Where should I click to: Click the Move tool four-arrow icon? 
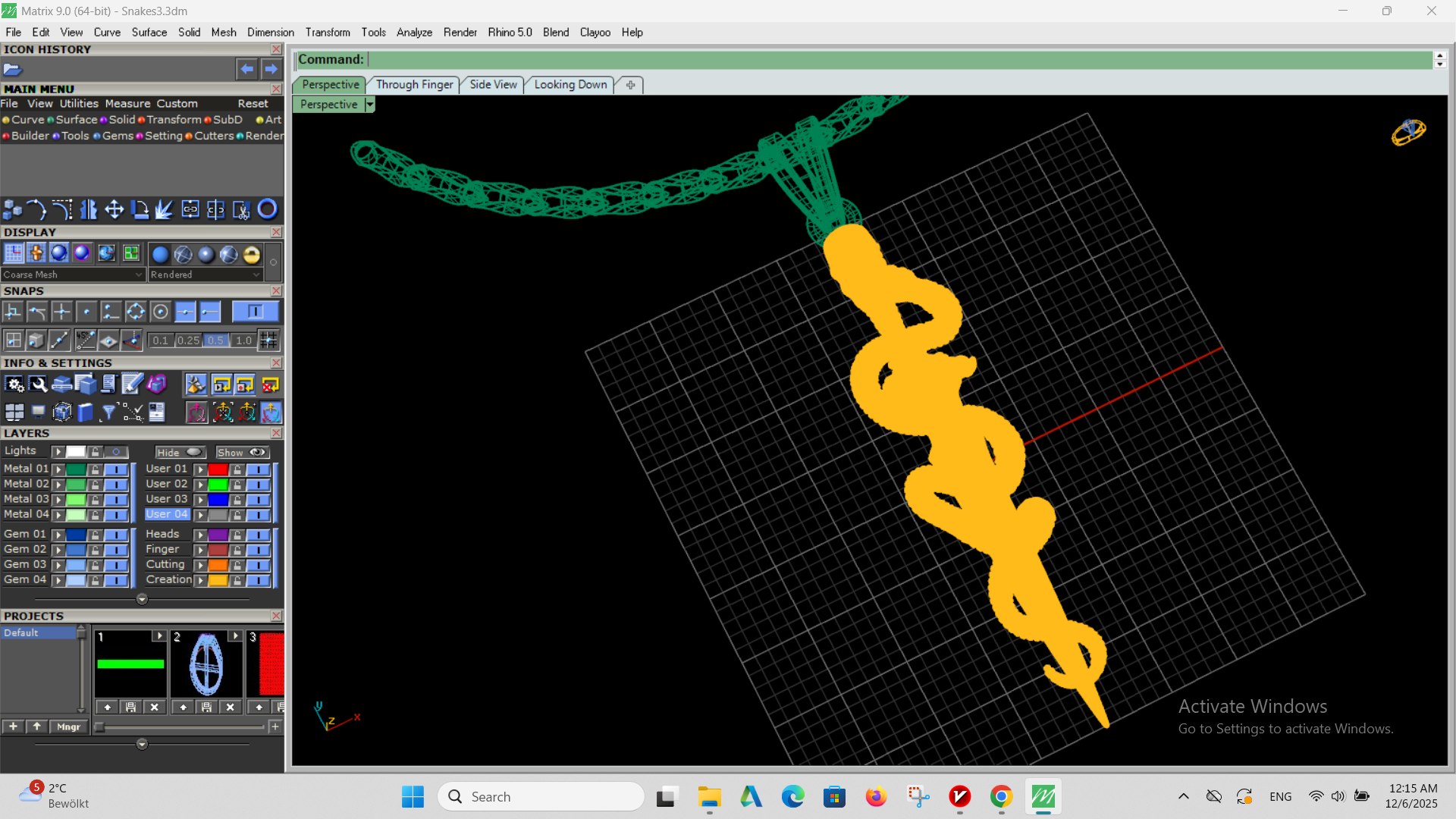(x=115, y=209)
